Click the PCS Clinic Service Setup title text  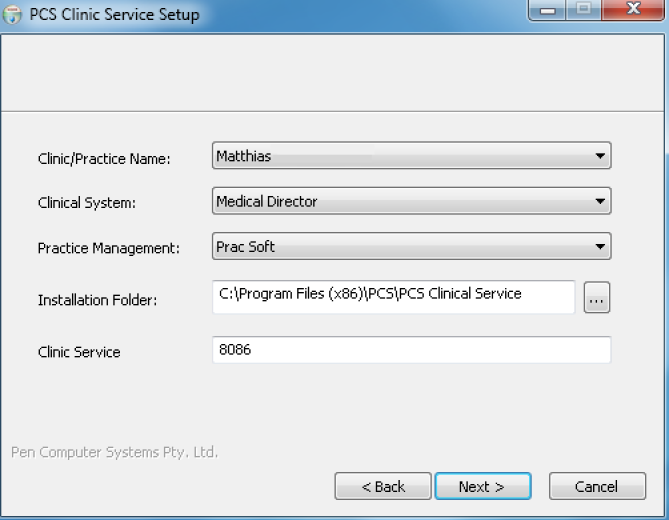[x=114, y=15]
